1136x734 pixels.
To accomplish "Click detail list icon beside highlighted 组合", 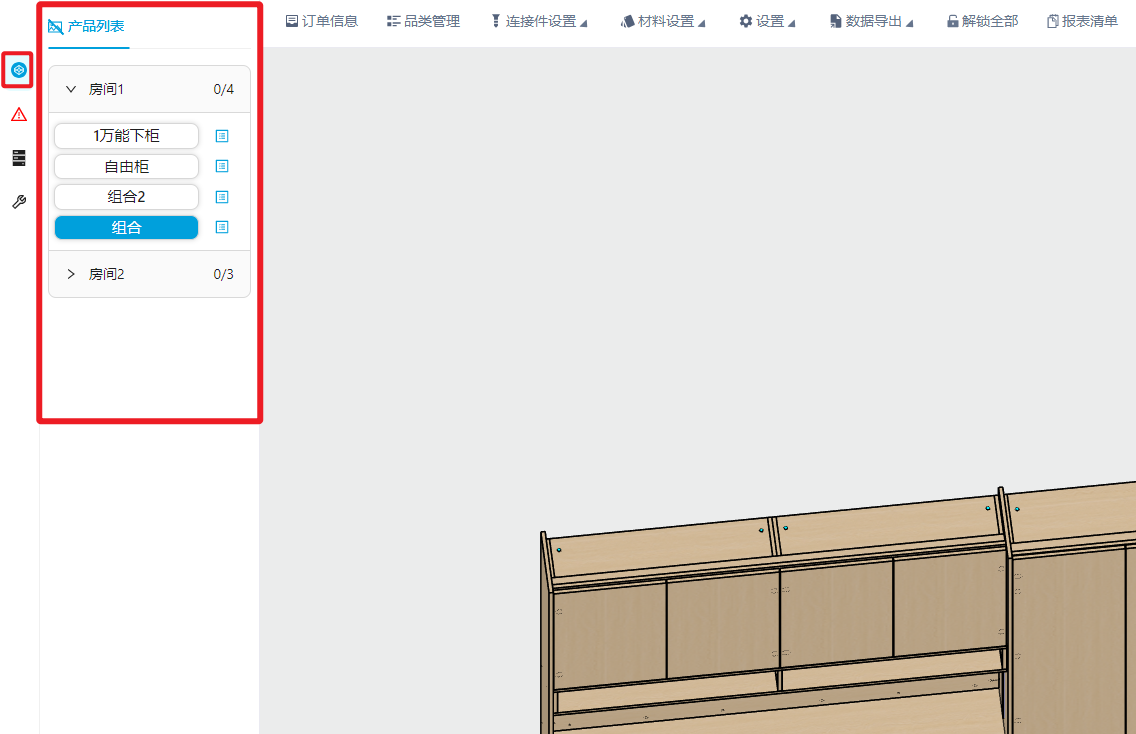I will [x=222, y=227].
